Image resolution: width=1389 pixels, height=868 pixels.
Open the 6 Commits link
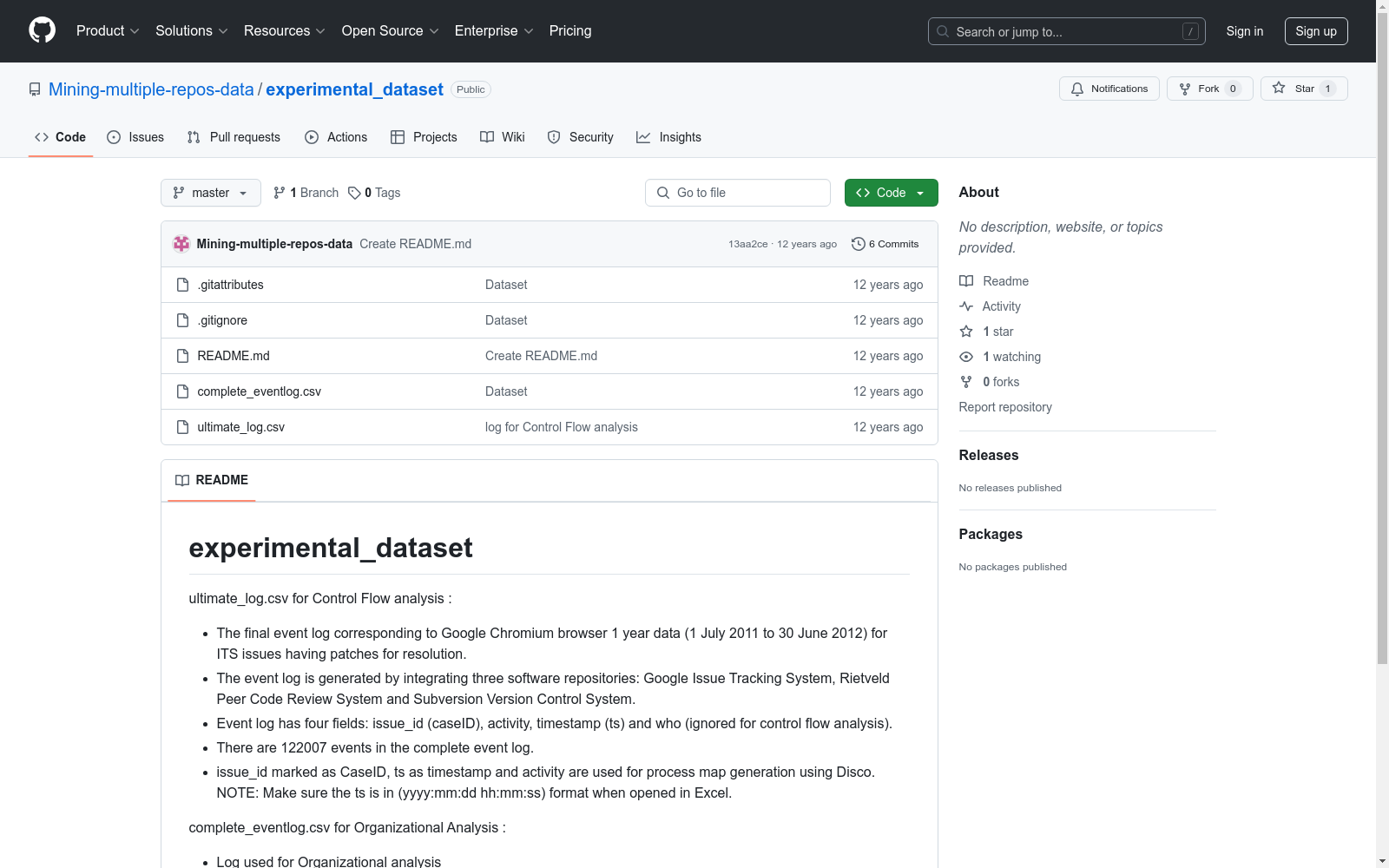click(885, 244)
